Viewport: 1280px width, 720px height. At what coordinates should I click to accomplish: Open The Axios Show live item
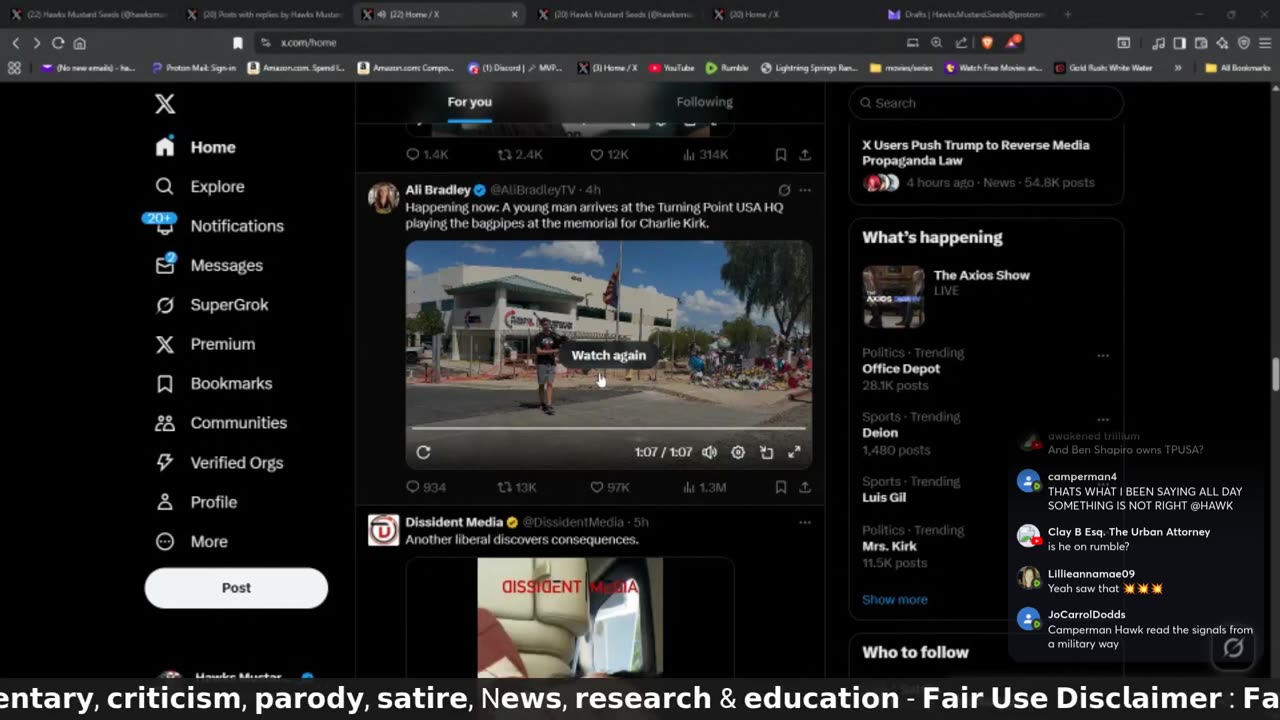(x=986, y=296)
